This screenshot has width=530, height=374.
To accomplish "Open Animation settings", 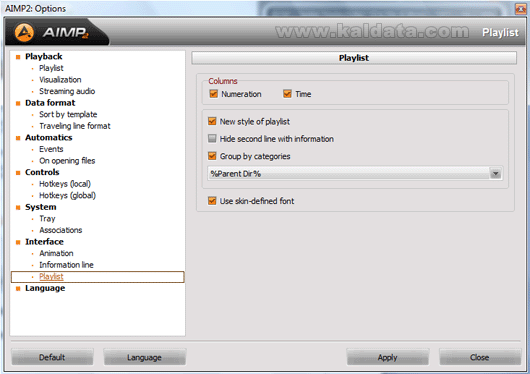I will 56,253.
